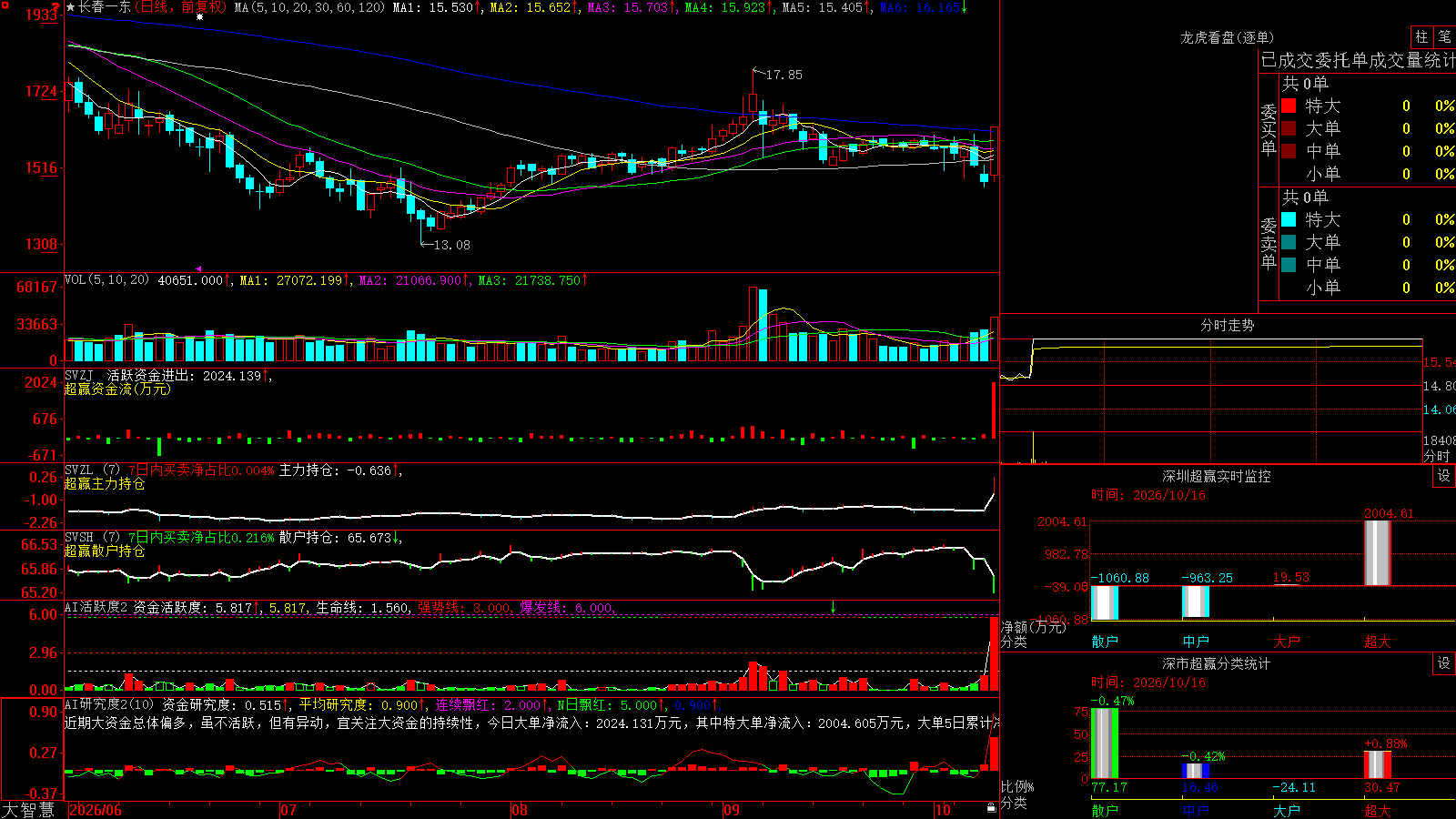The width and height of the screenshot is (1456, 819).
Task: Switch to 笔 tick view
Action: 1444,36
